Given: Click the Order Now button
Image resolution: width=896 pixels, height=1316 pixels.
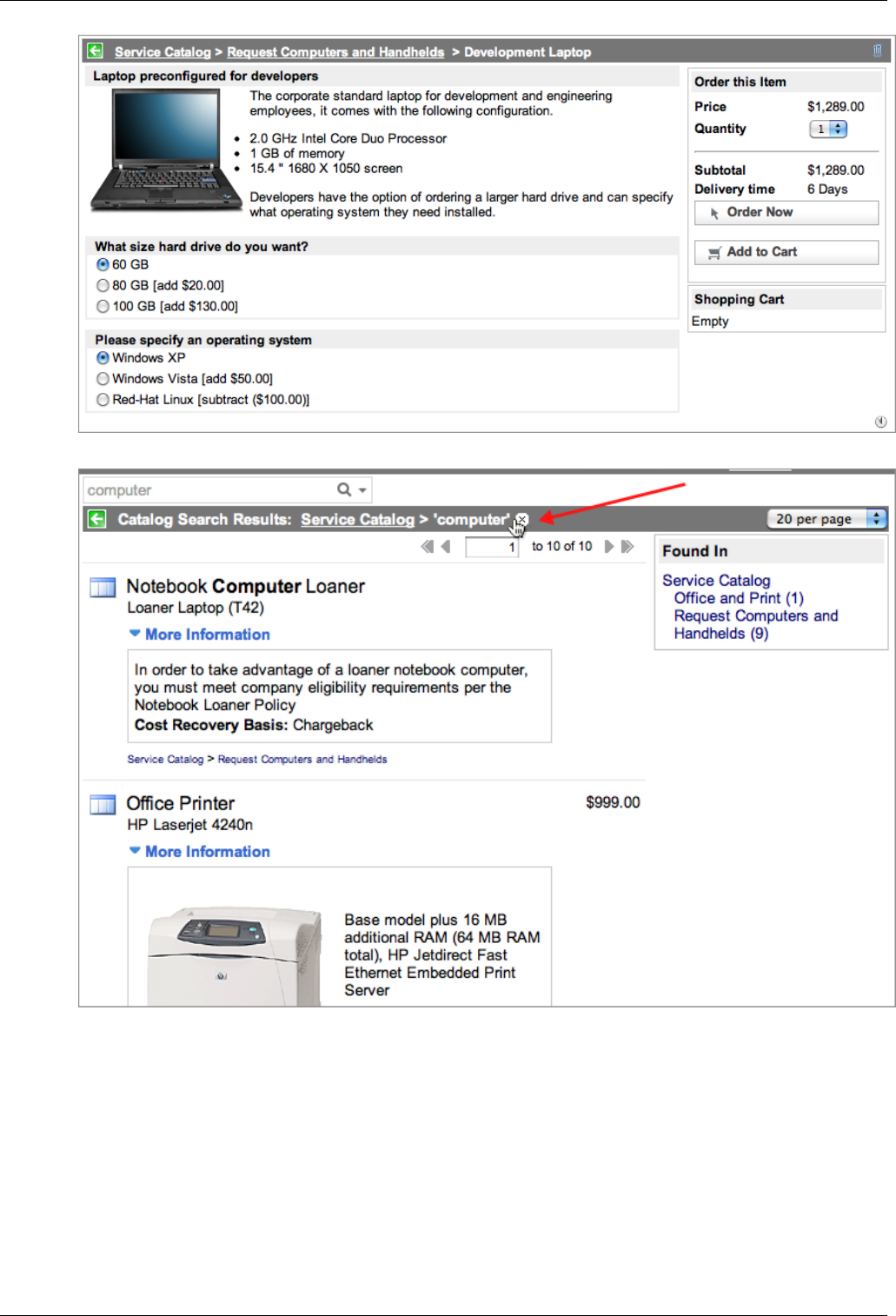Looking at the screenshot, I should coord(786,213).
